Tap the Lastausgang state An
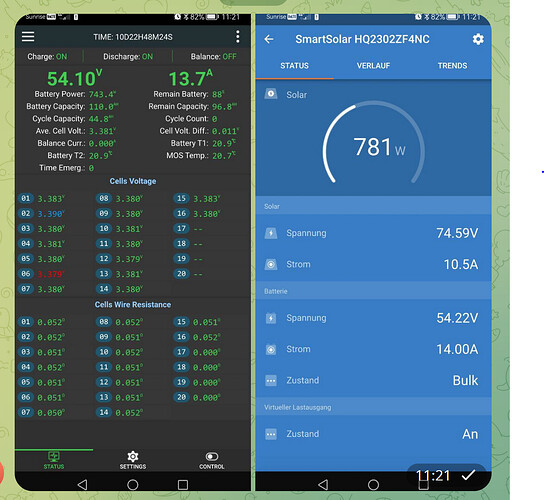 coord(470,434)
